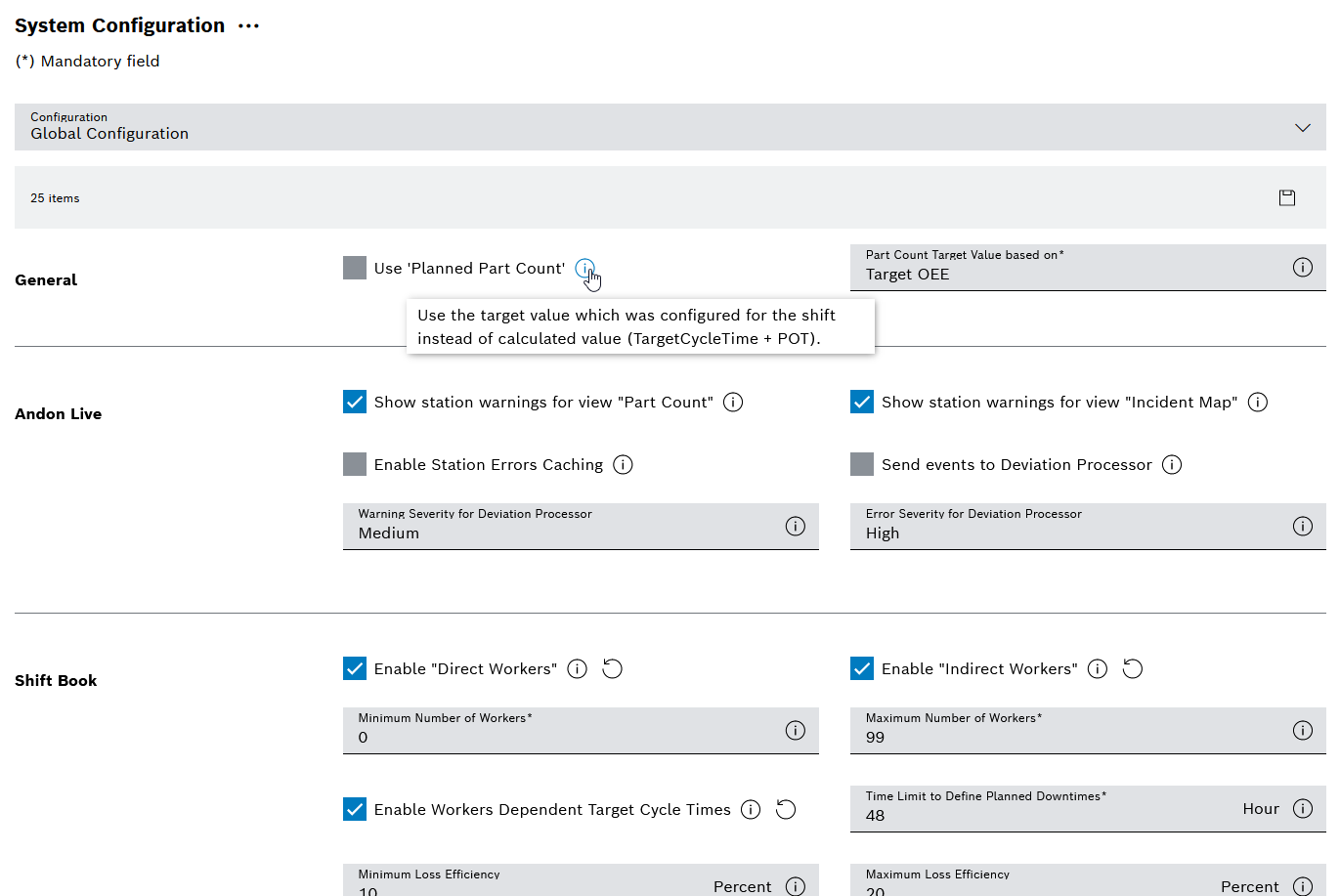Expand the Global Configuration dropdown

[1302, 127]
